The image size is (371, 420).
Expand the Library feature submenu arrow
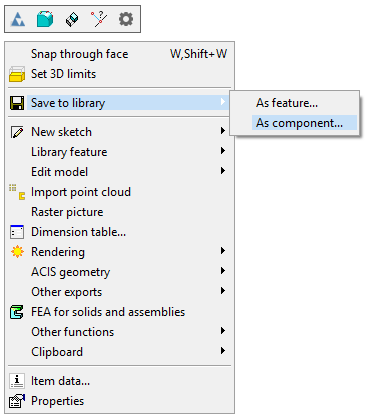pyautogui.click(x=223, y=151)
